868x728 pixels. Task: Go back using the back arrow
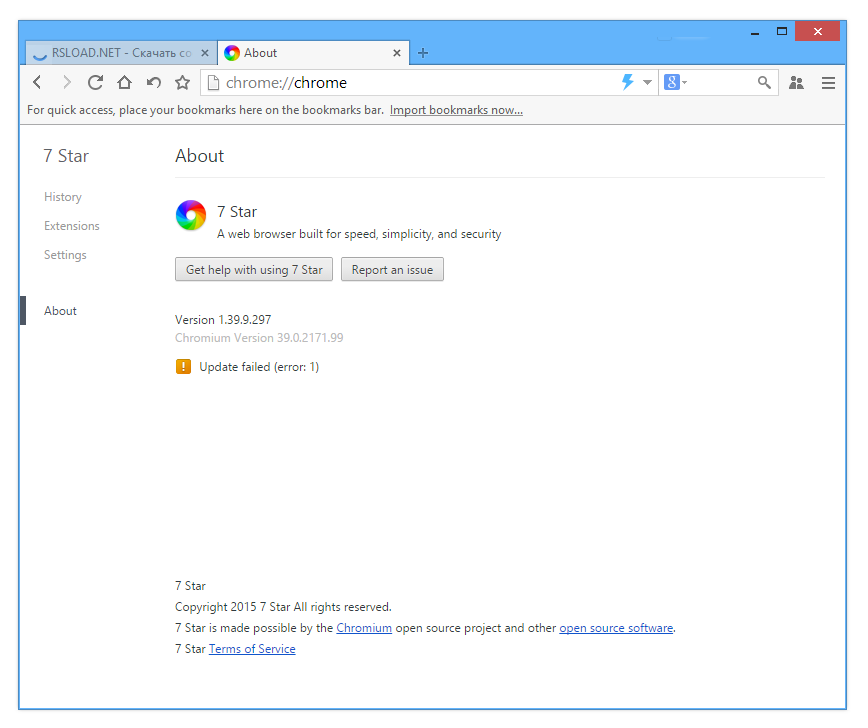pos(37,82)
